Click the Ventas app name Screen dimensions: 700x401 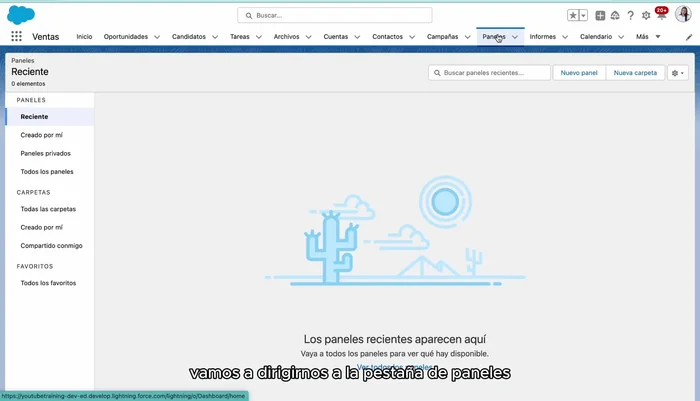[46, 37]
